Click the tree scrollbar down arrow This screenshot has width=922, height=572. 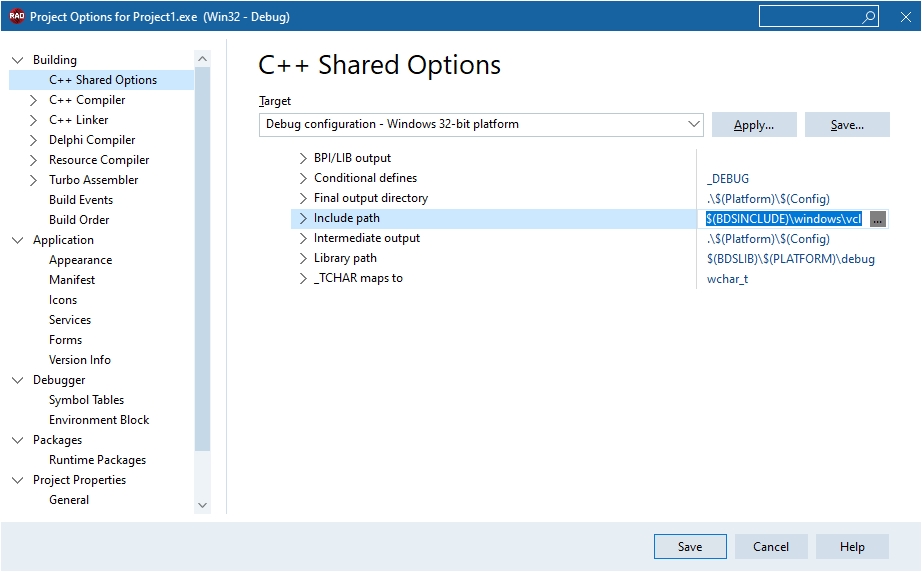click(x=202, y=505)
